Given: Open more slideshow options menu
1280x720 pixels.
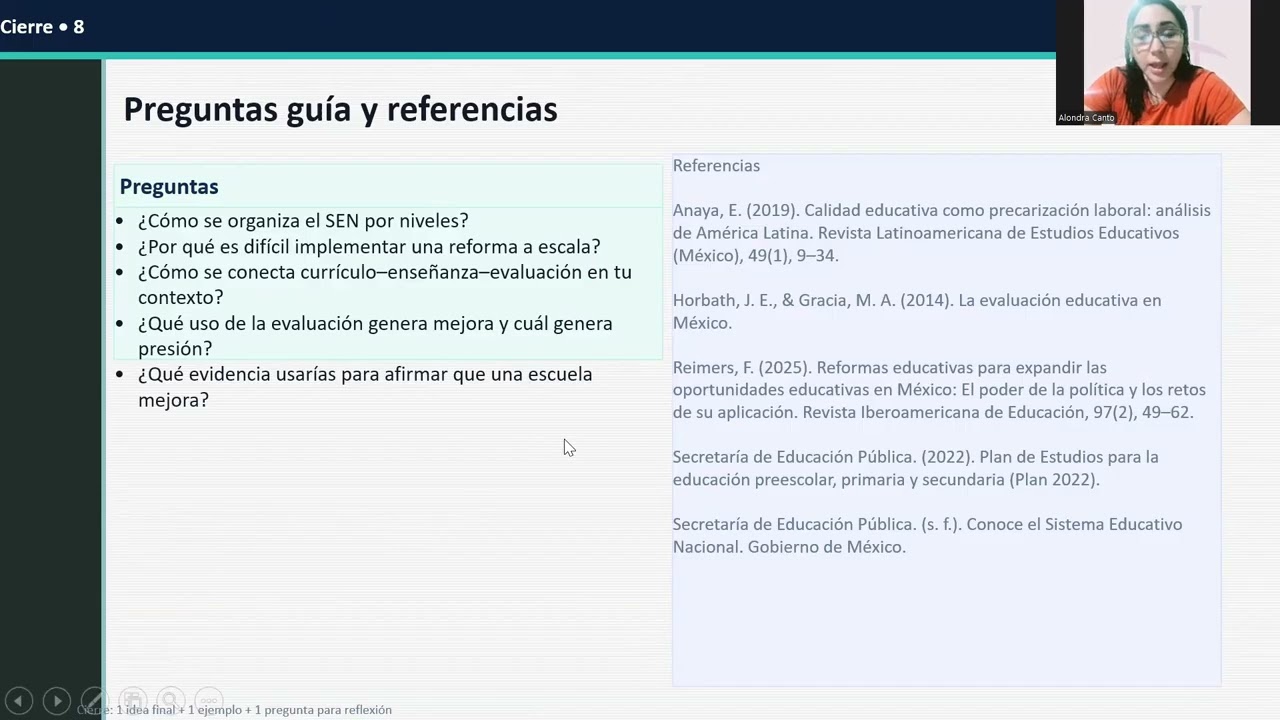Looking at the screenshot, I should point(208,701).
